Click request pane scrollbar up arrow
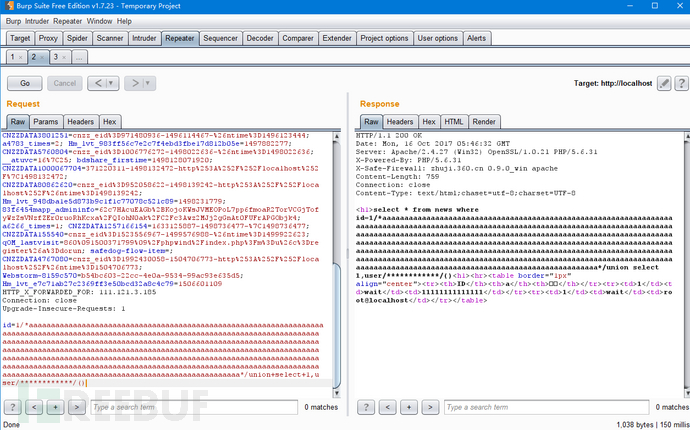690x430 pixels. click(337, 136)
